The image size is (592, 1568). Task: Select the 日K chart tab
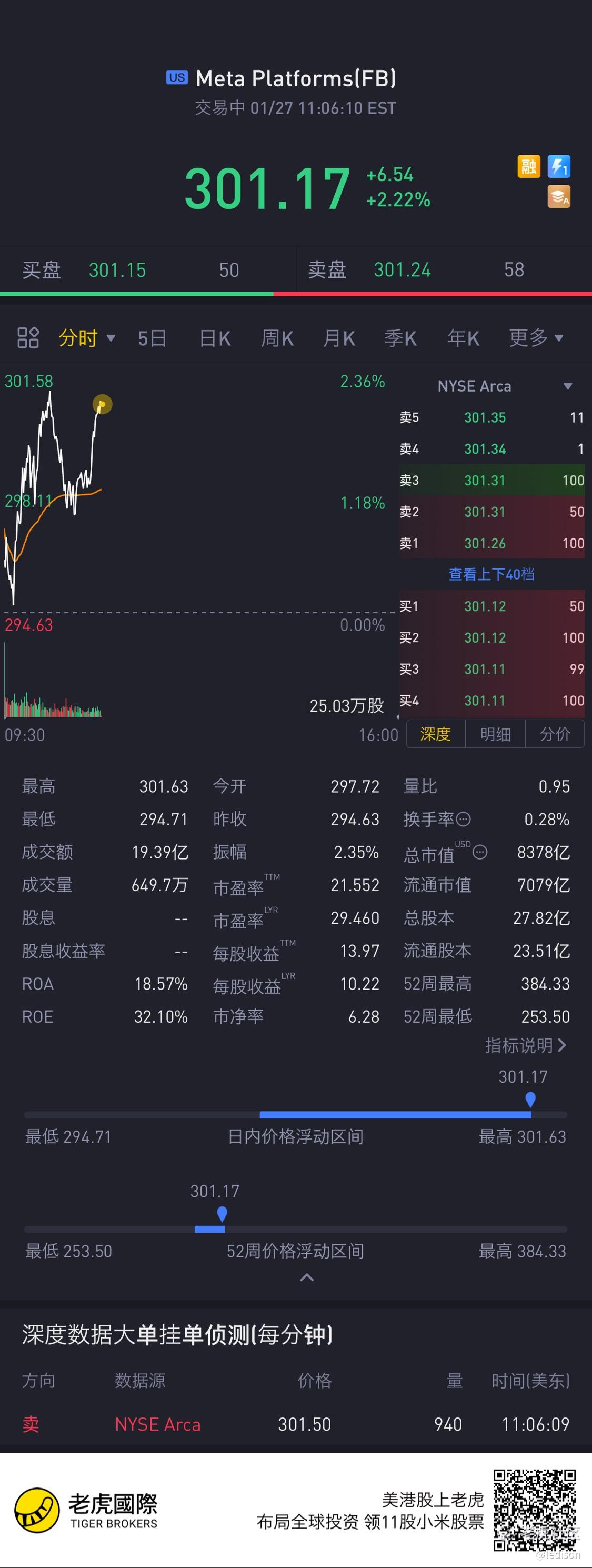[215, 338]
